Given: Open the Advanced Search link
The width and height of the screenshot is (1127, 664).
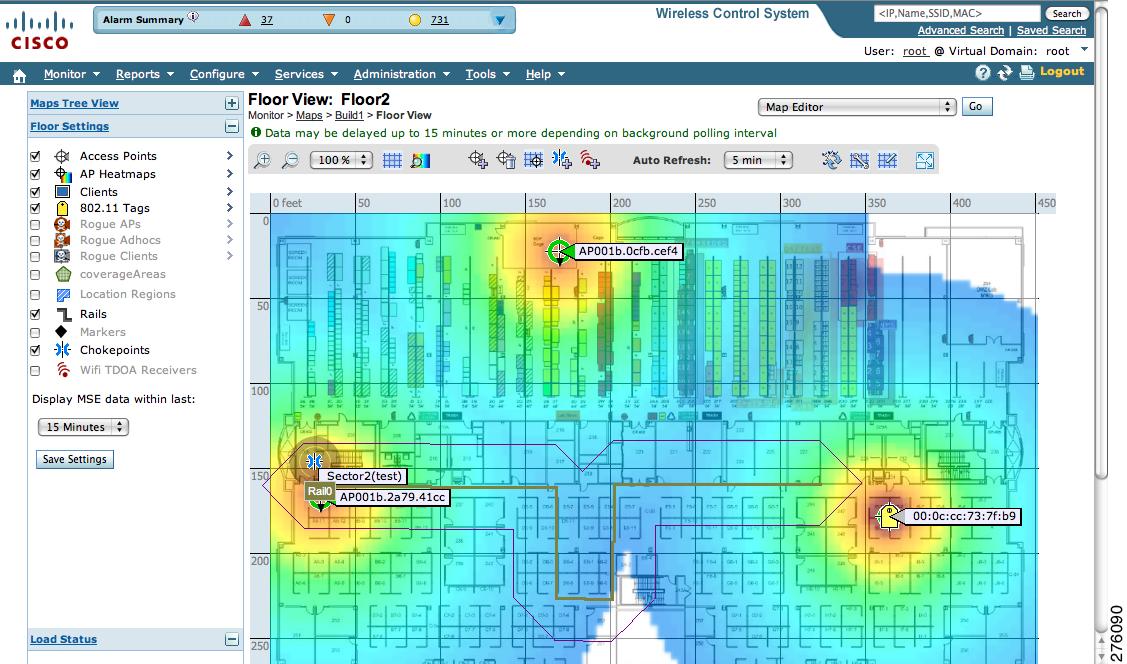Looking at the screenshot, I should (x=960, y=30).
